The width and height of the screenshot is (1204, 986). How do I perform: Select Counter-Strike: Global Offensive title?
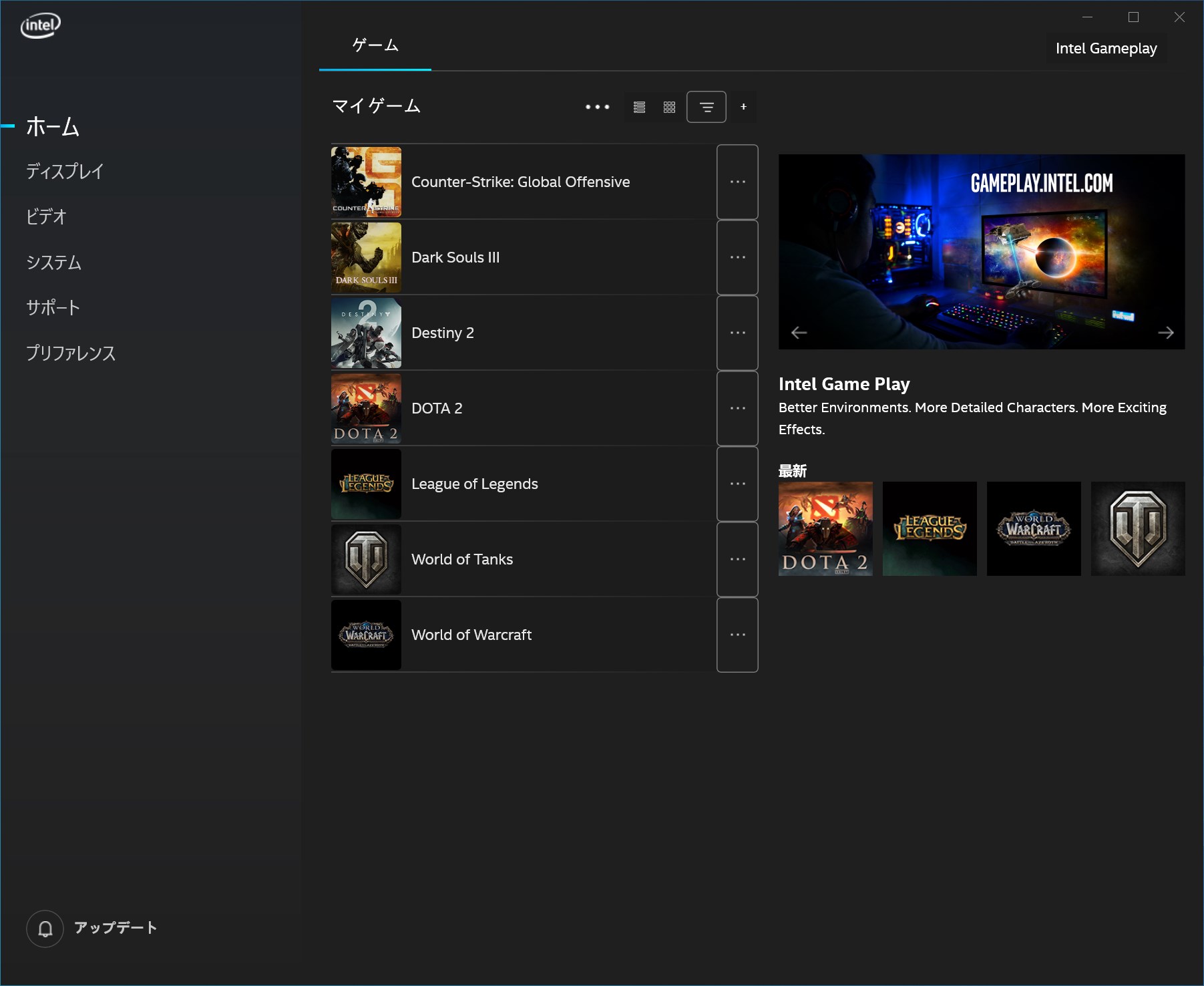coord(521,182)
